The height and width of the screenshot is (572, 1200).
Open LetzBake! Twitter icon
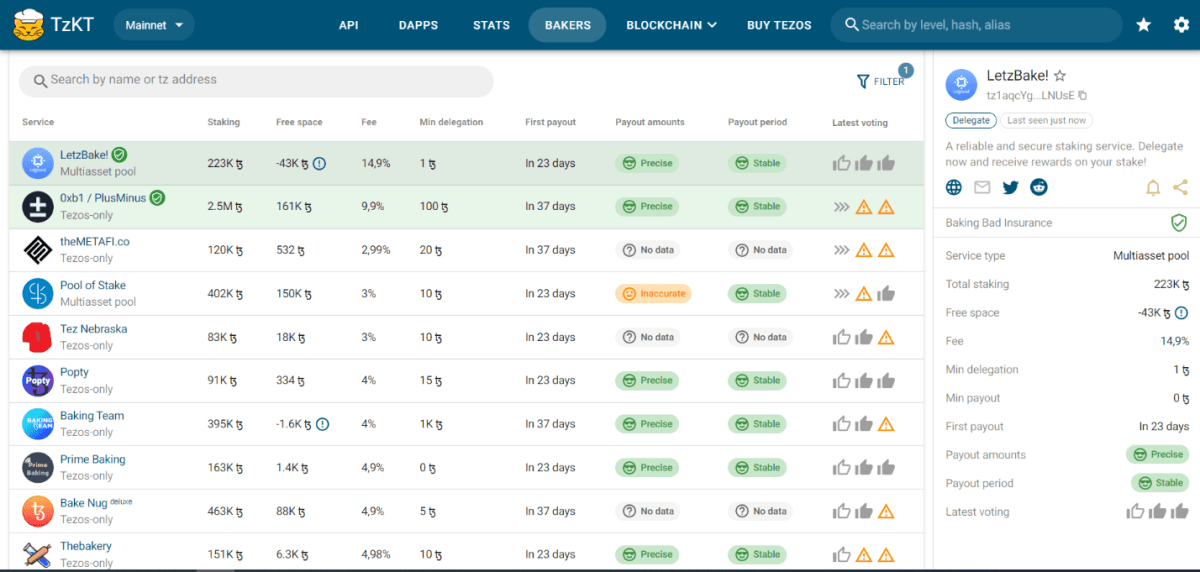coord(1010,187)
